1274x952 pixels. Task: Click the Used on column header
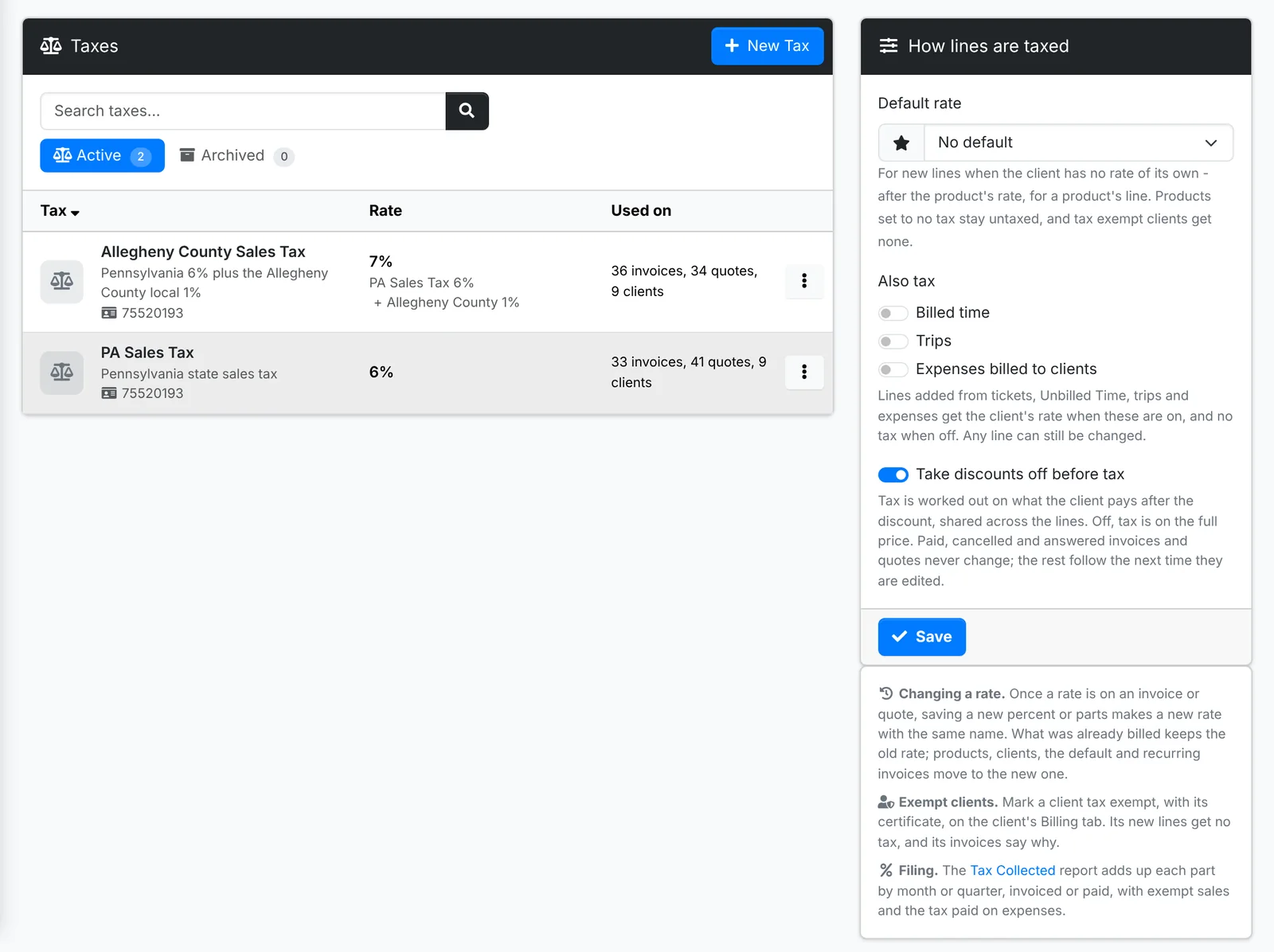641,211
